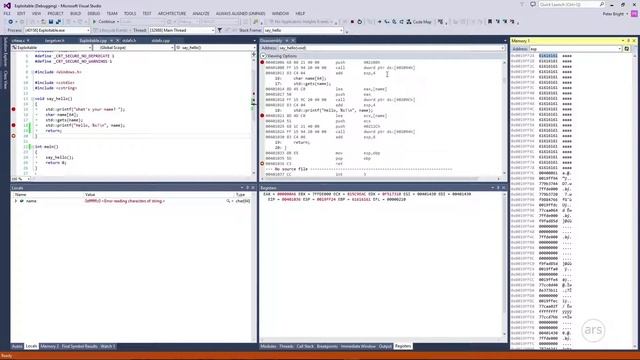Switch to the Breakpoints tab
Viewport: 640px width, 360px height.
tap(327, 347)
